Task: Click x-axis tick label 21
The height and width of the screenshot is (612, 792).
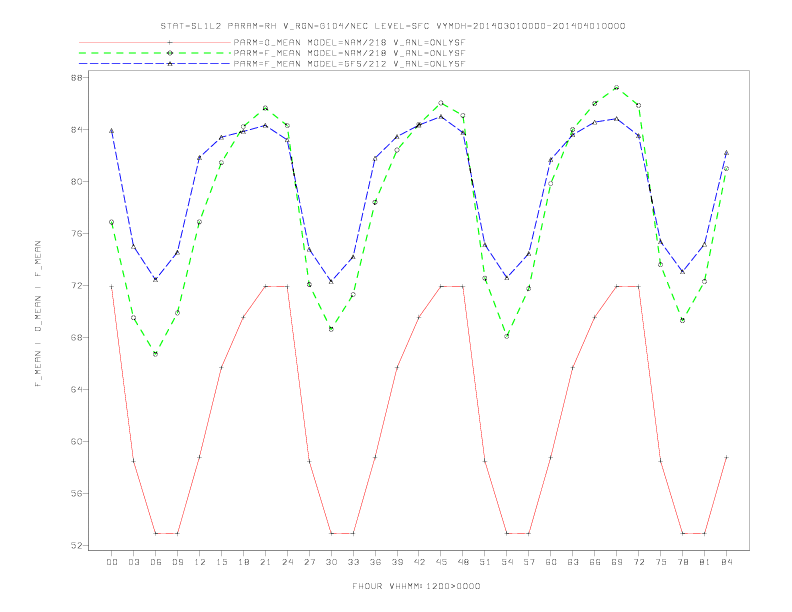Action: [265, 562]
